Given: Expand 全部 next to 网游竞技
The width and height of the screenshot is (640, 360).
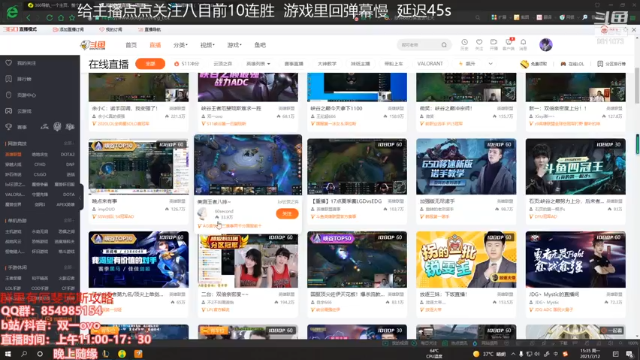Looking at the screenshot, I should pyautogui.click(x=69, y=144).
